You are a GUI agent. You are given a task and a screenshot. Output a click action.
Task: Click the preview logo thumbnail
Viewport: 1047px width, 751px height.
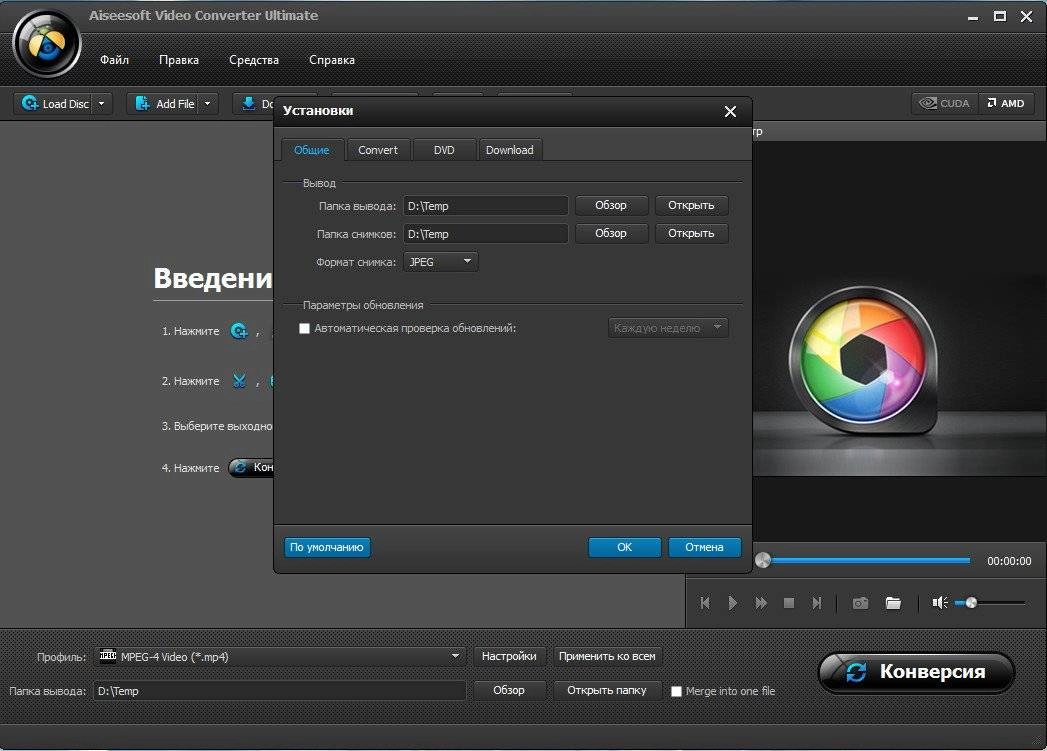point(863,360)
